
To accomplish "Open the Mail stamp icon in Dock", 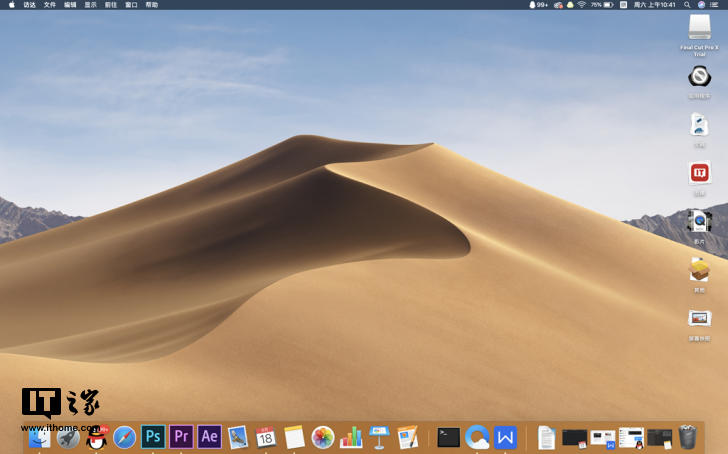I will [238, 437].
